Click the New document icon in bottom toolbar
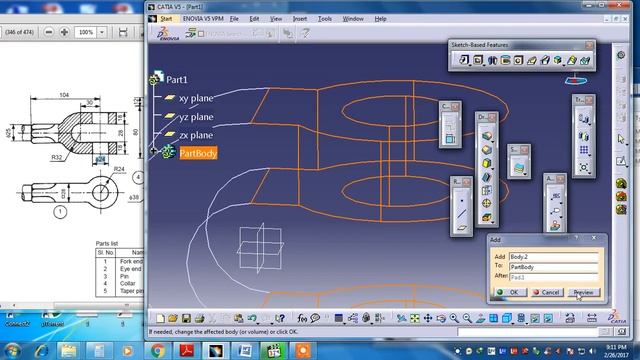The height and width of the screenshot is (360, 640). pyautogui.click(x=160, y=318)
